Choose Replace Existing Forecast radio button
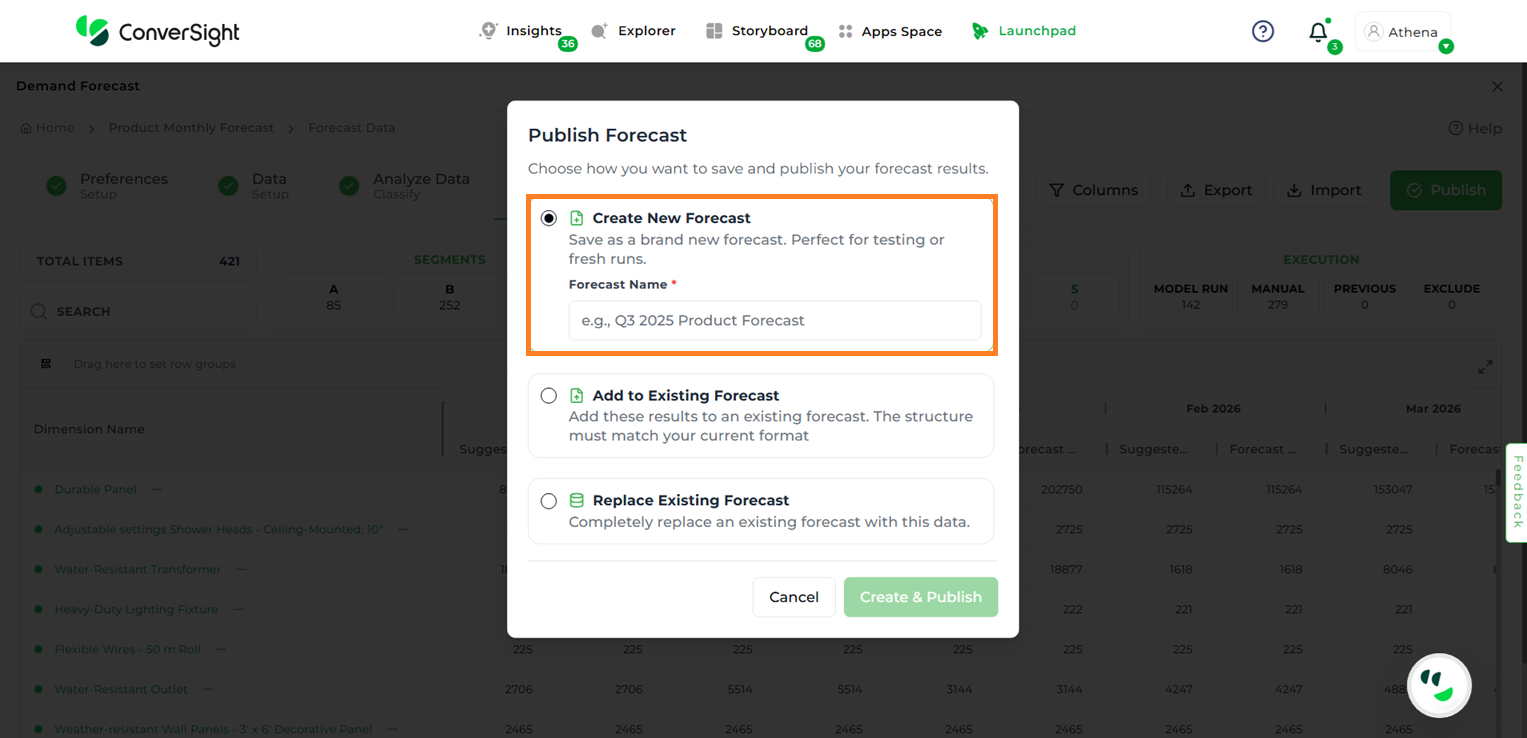 click(549, 501)
